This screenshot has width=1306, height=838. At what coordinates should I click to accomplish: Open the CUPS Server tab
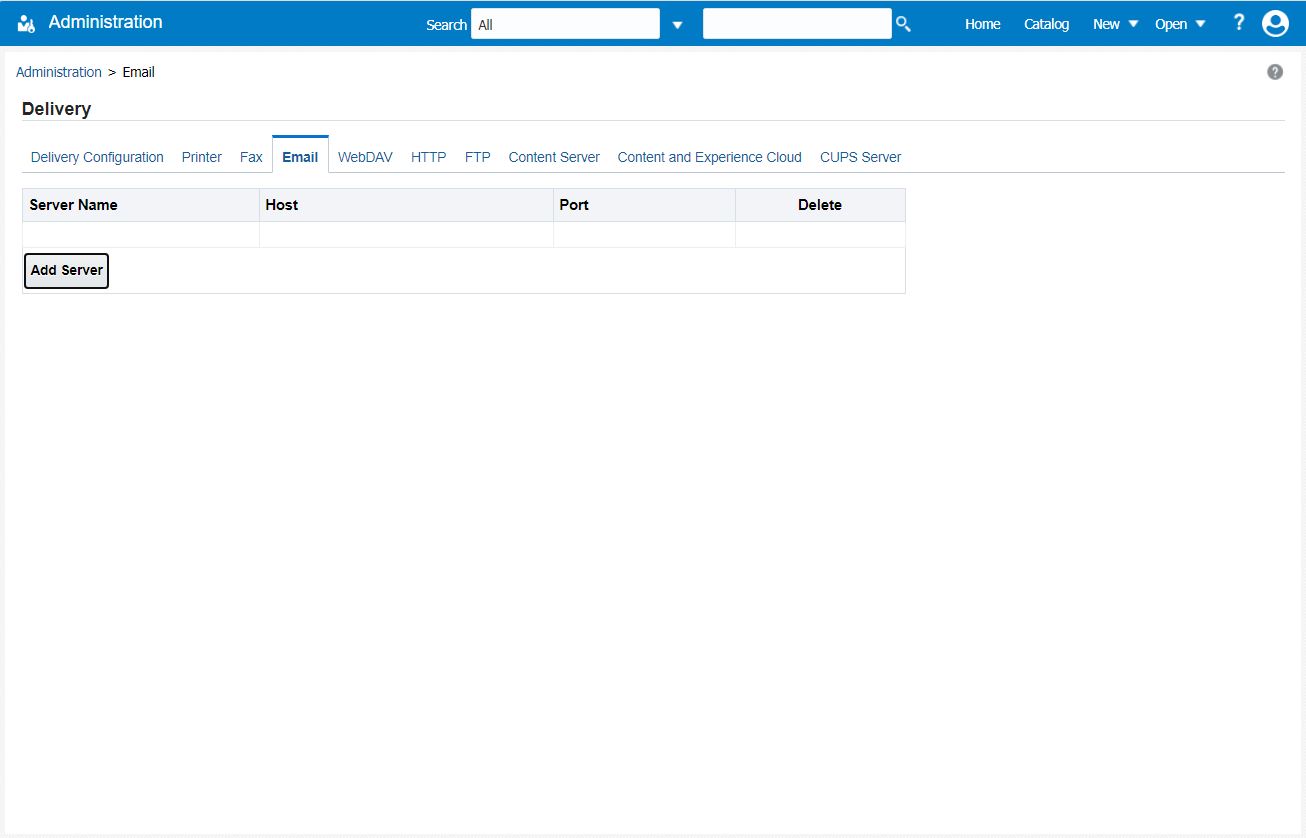tap(860, 157)
